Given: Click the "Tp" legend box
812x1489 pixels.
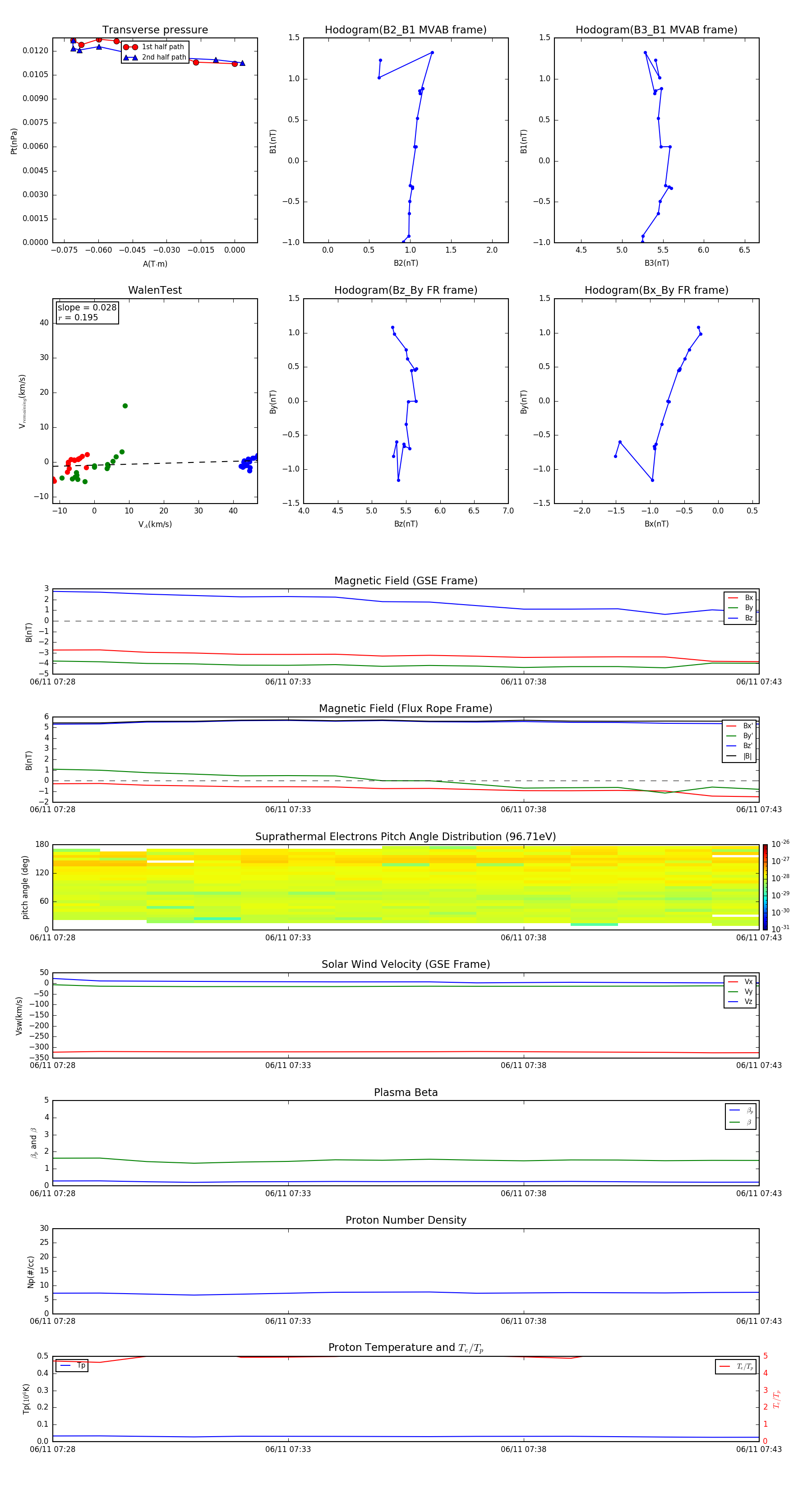Looking at the screenshot, I should [72, 1365].
